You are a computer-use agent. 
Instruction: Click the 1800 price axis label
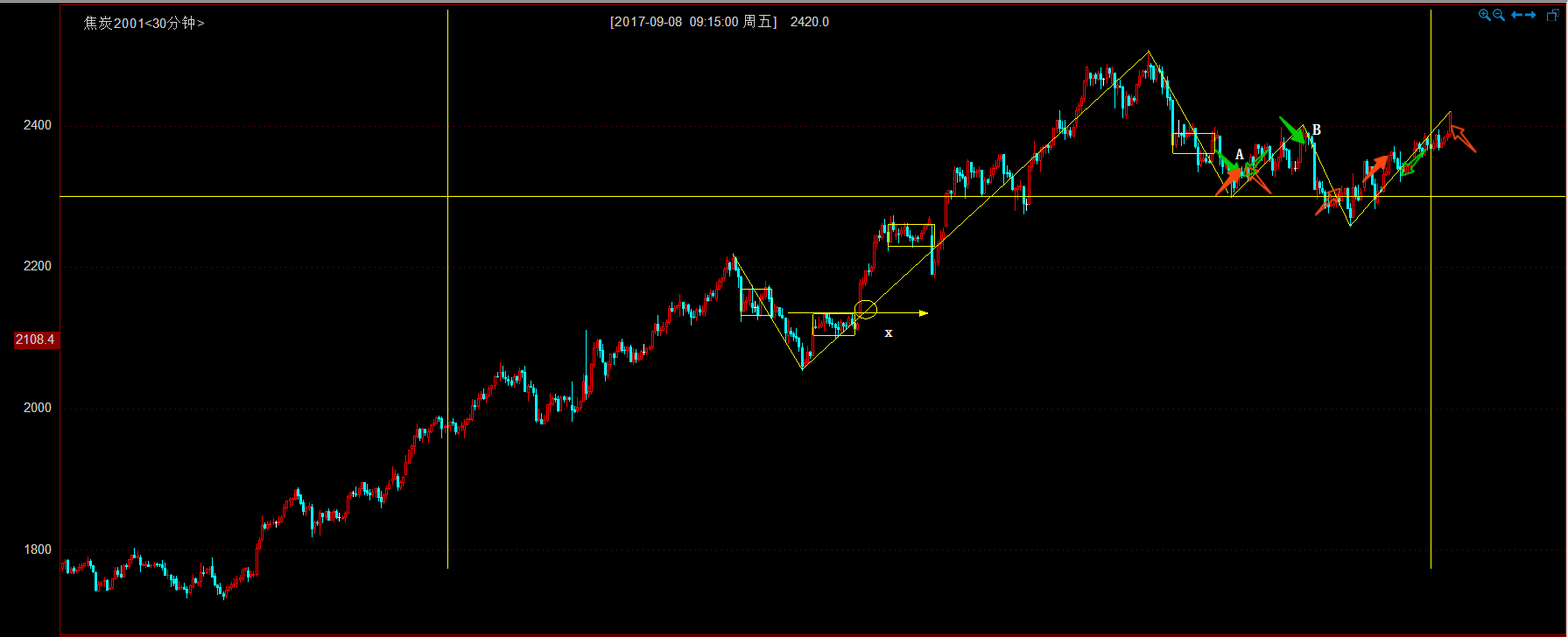coord(38,549)
